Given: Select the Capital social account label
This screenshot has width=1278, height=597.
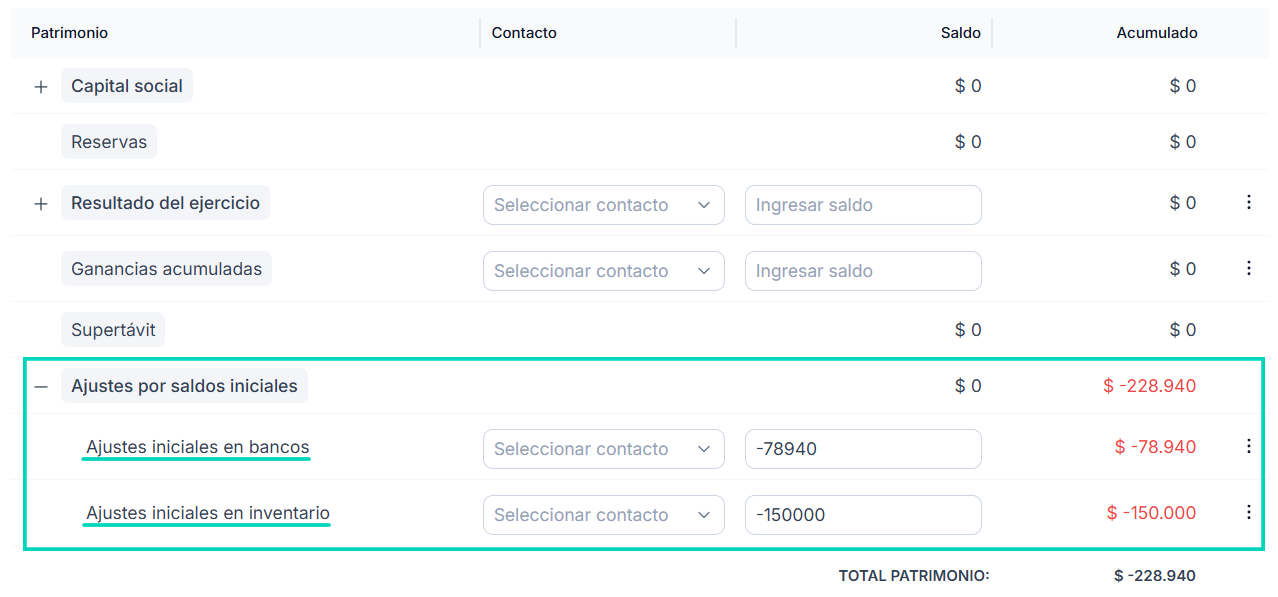Looking at the screenshot, I should (126, 86).
